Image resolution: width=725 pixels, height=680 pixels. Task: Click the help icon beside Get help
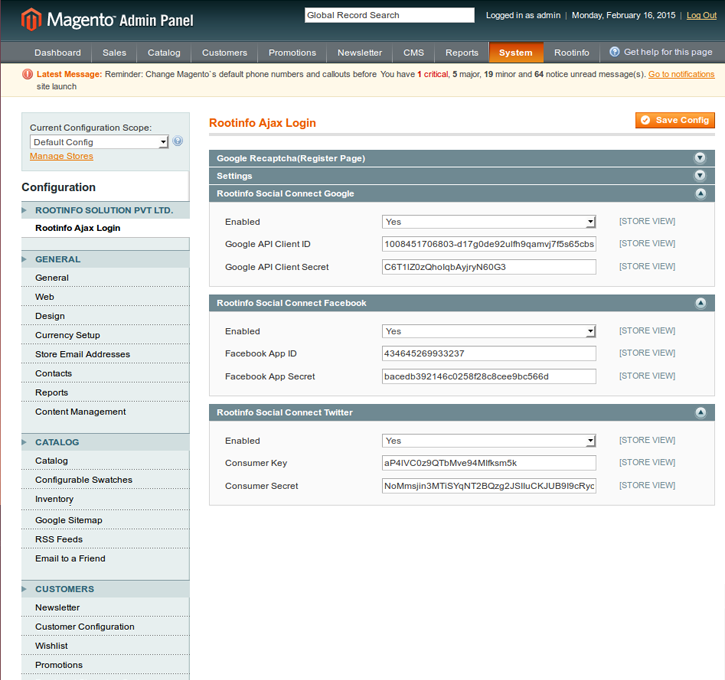614,52
